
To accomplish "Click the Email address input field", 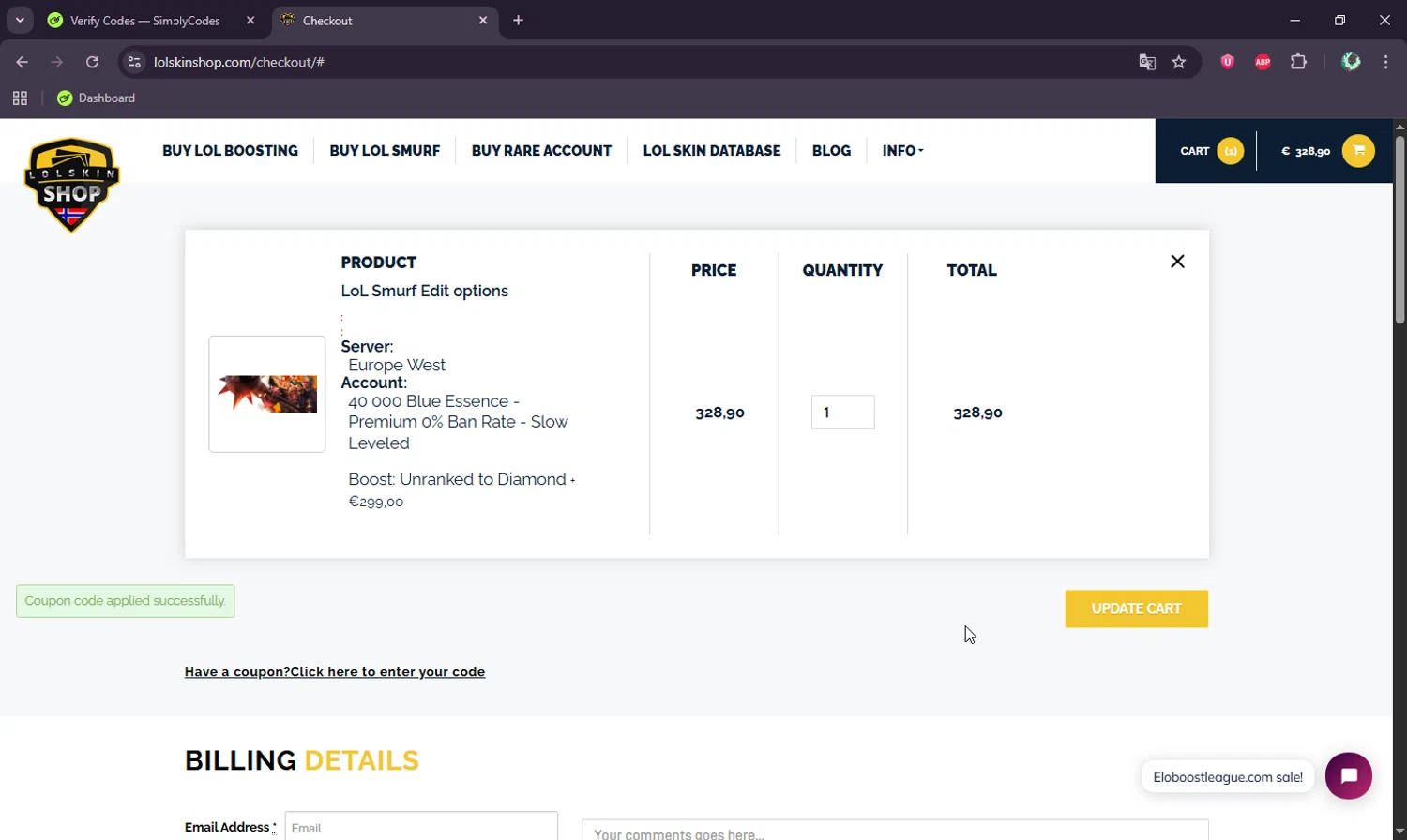I will point(421,826).
